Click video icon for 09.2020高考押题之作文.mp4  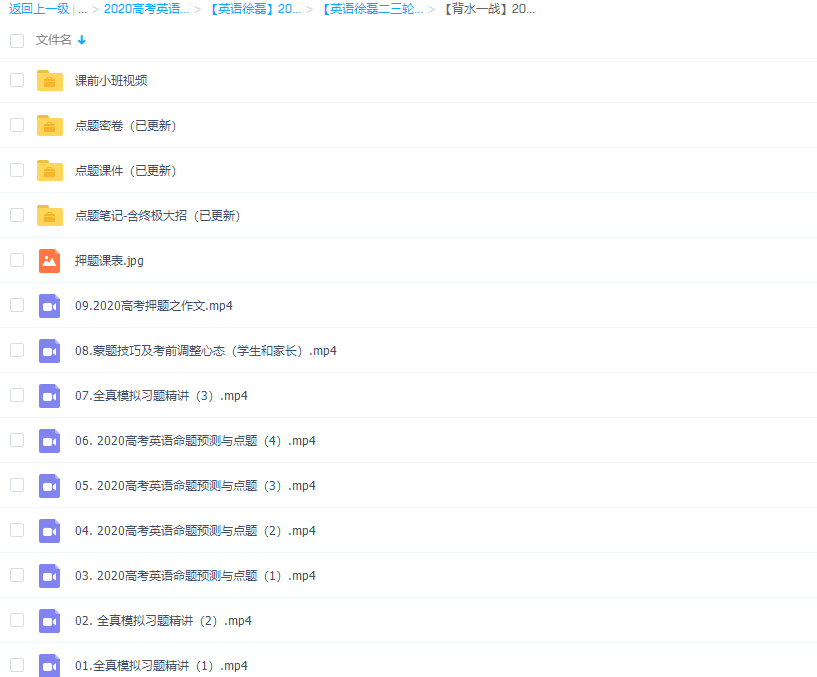pos(50,305)
